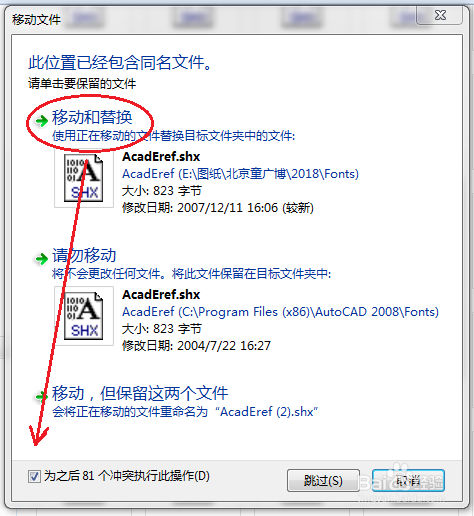Toggle 为之后 81 个冲突执行此操作 checkbox
Screen dimensions: 474x516
point(34,476)
